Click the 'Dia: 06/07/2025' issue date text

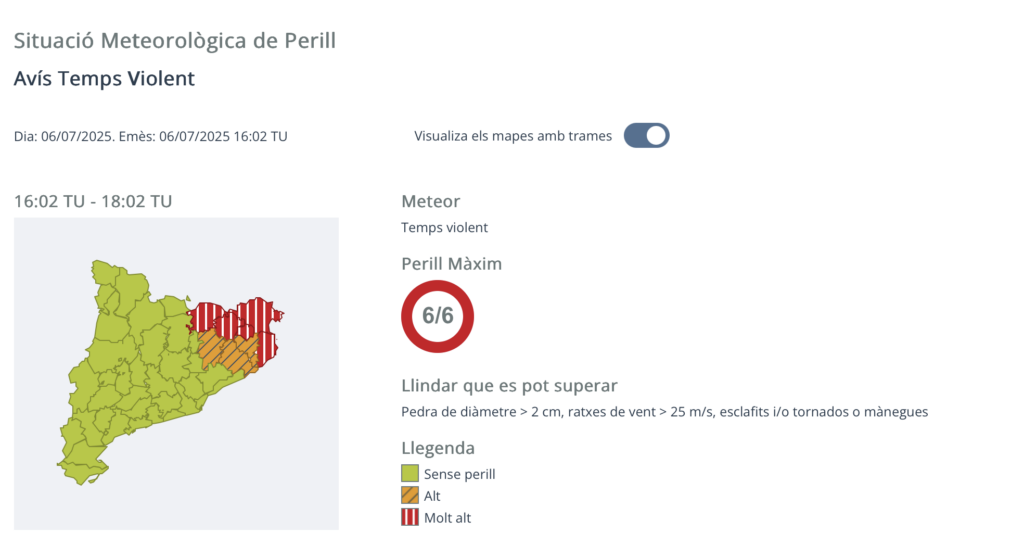click(x=64, y=137)
